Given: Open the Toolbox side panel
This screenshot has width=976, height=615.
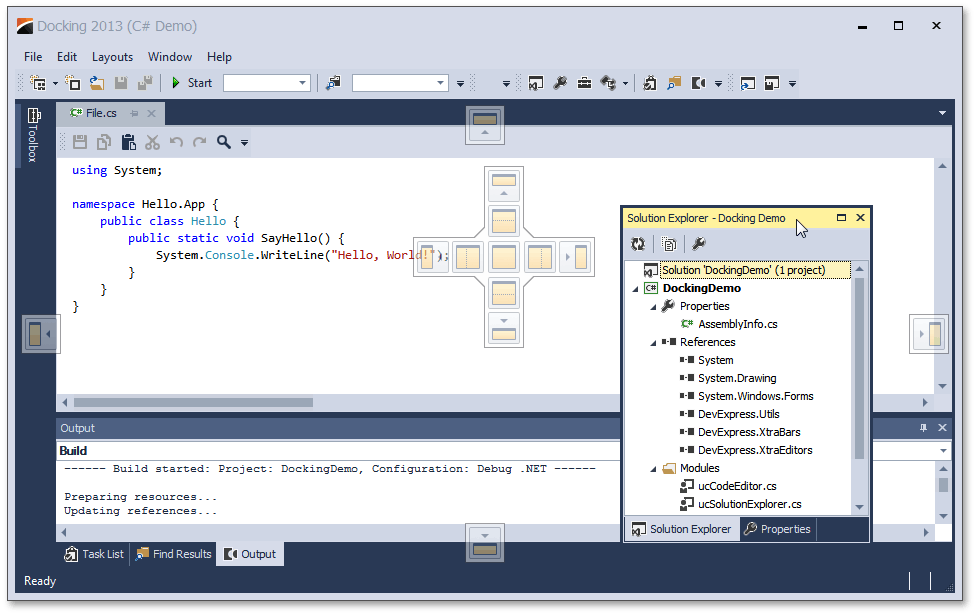Looking at the screenshot, I should click(33, 135).
